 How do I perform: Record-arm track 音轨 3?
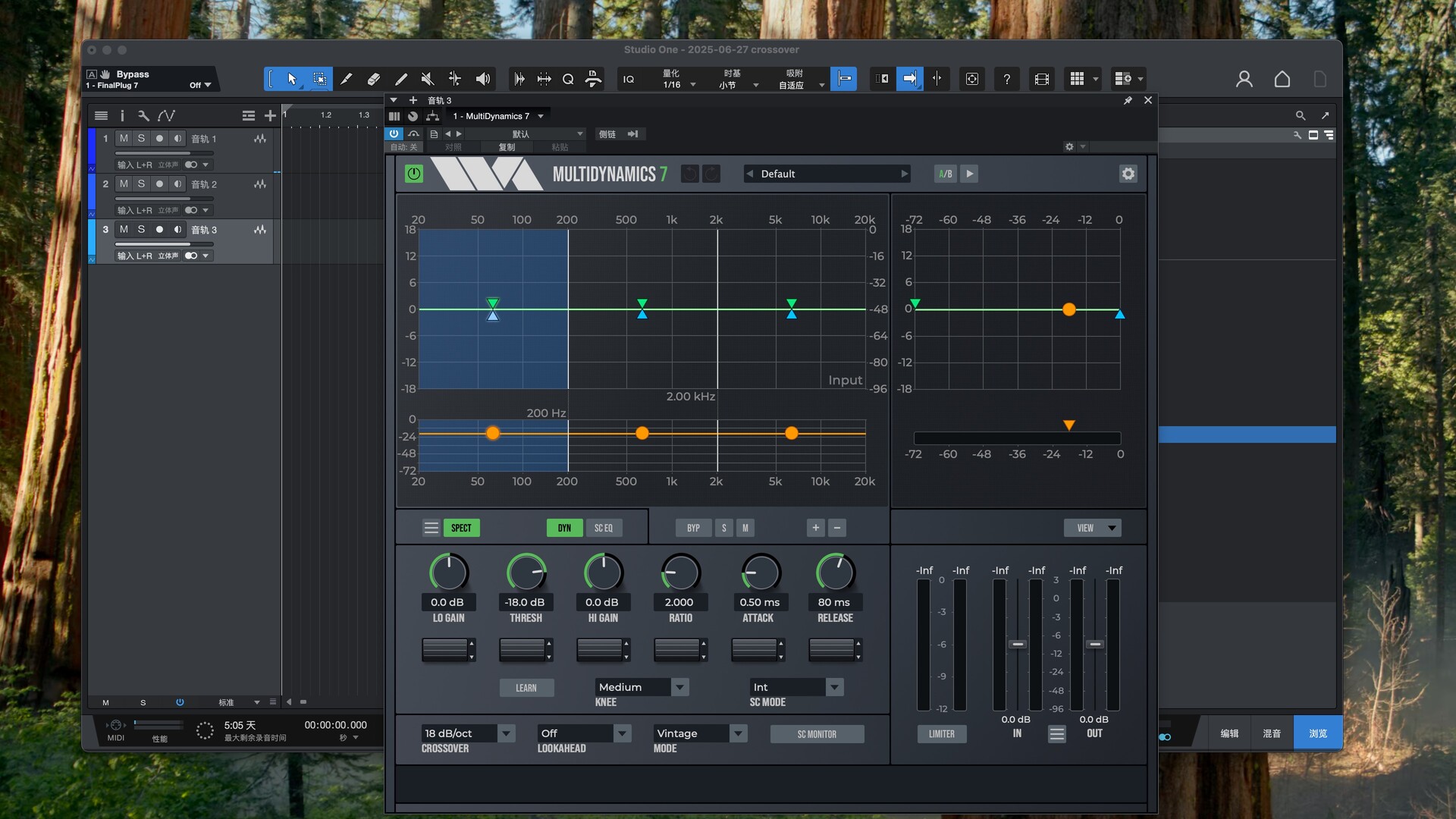click(159, 230)
